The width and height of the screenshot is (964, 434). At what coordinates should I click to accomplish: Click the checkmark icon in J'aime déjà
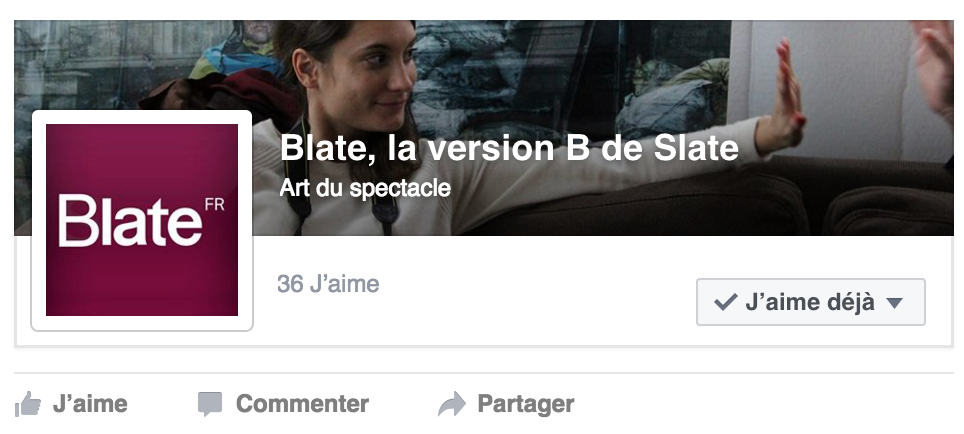tap(725, 302)
